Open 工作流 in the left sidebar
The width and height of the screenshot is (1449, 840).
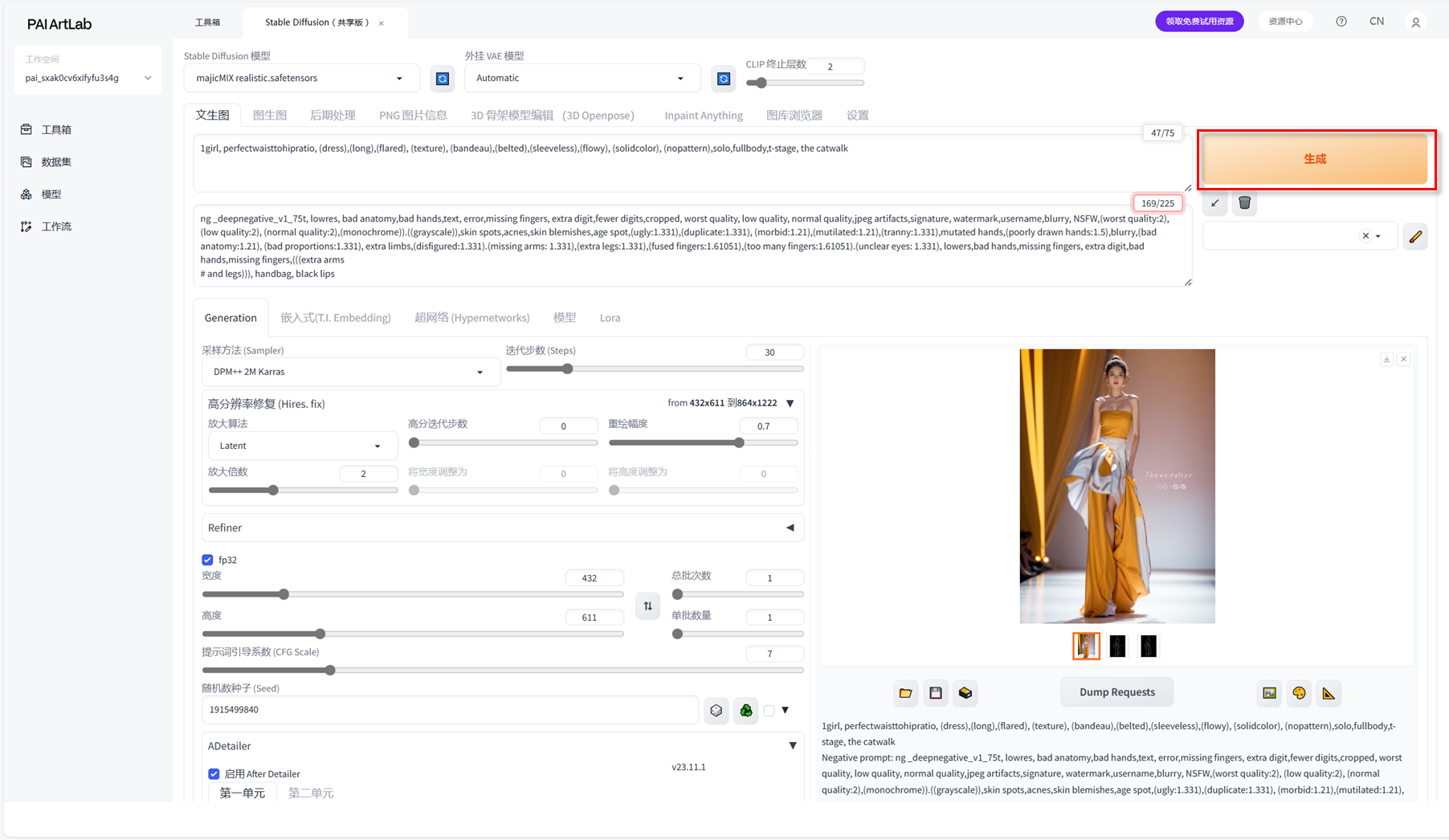pos(47,226)
